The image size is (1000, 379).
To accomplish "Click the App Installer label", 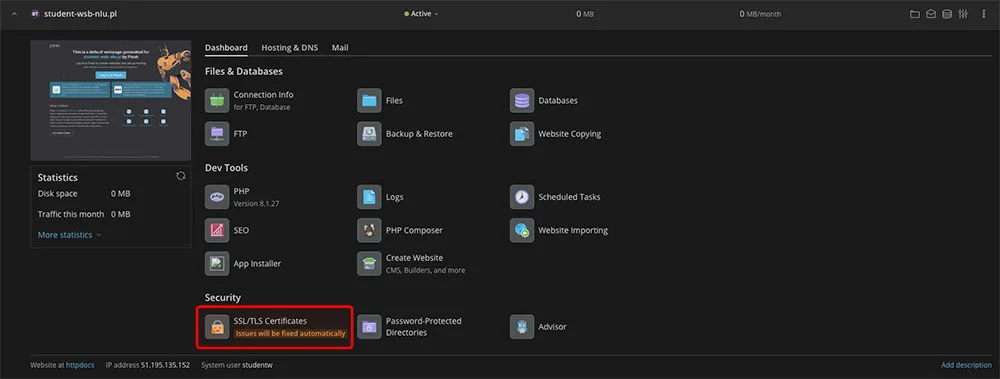I will point(257,264).
